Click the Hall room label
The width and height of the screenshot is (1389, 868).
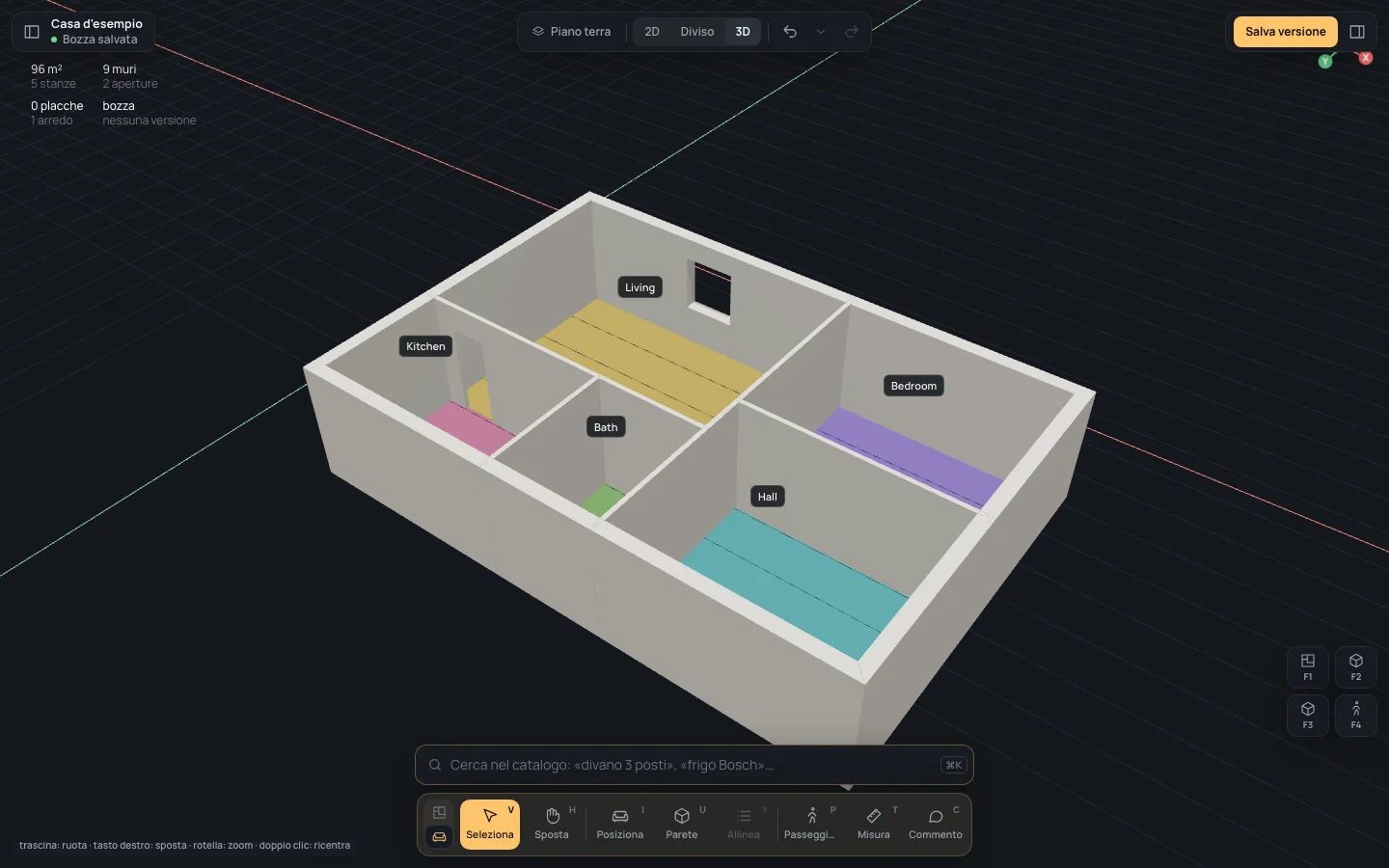click(x=768, y=497)
